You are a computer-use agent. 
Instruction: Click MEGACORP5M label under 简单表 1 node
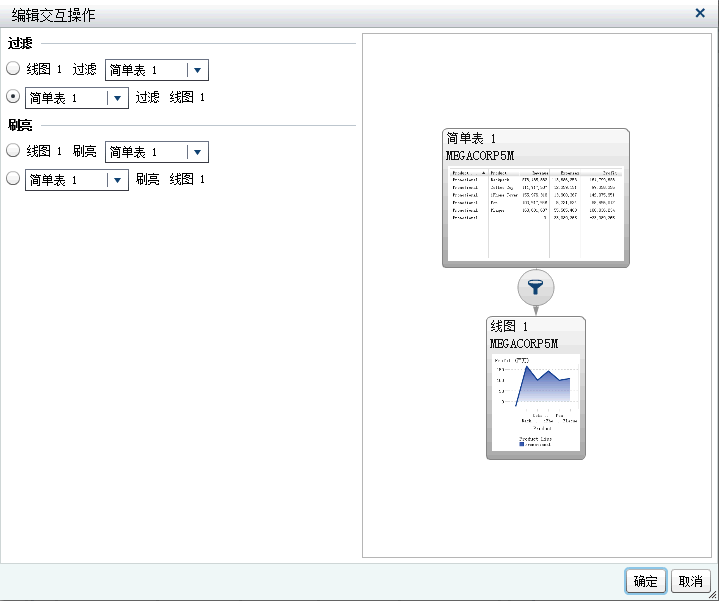480,156
